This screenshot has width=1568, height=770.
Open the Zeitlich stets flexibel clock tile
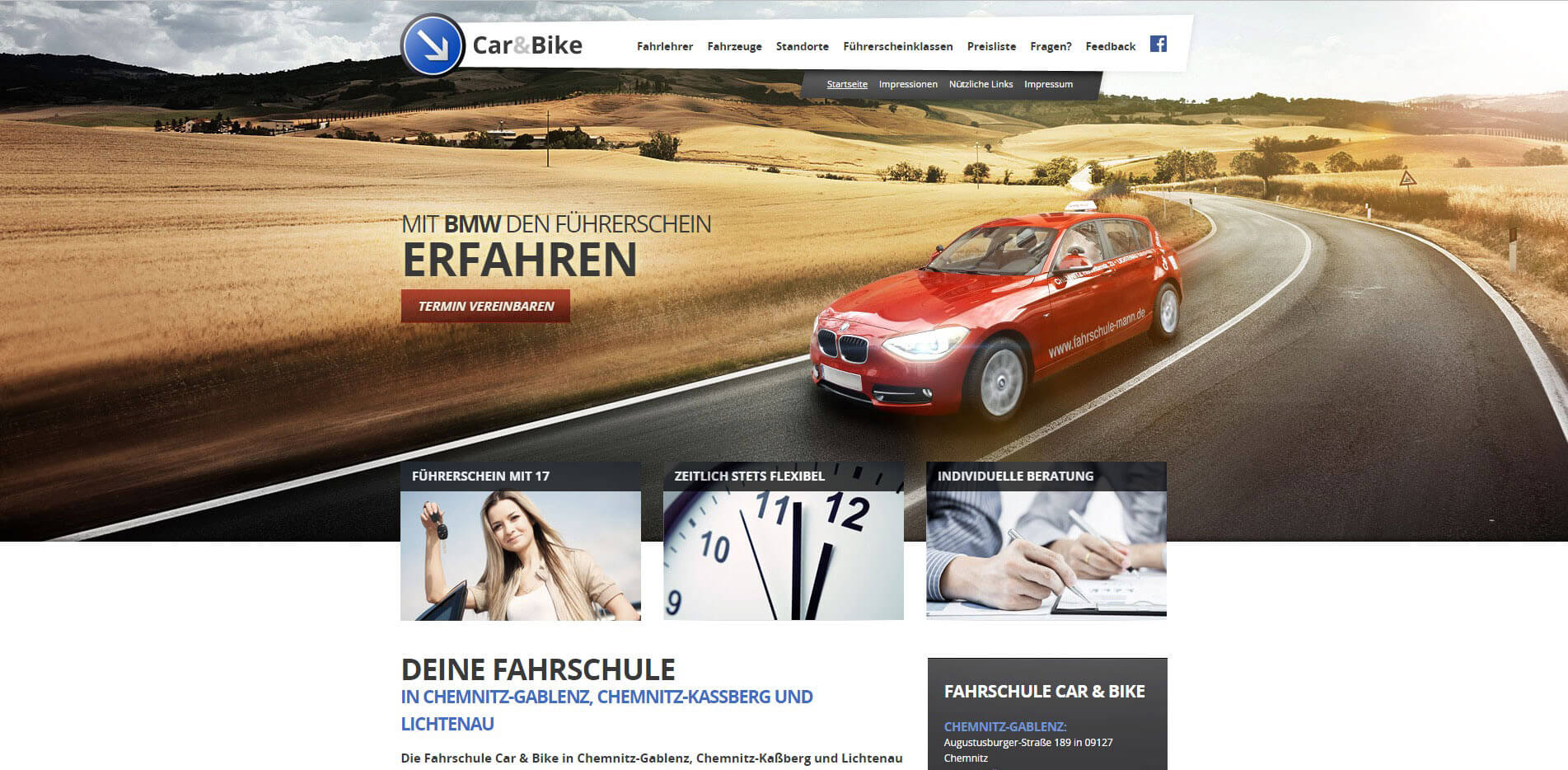click(x=783, y=555)
